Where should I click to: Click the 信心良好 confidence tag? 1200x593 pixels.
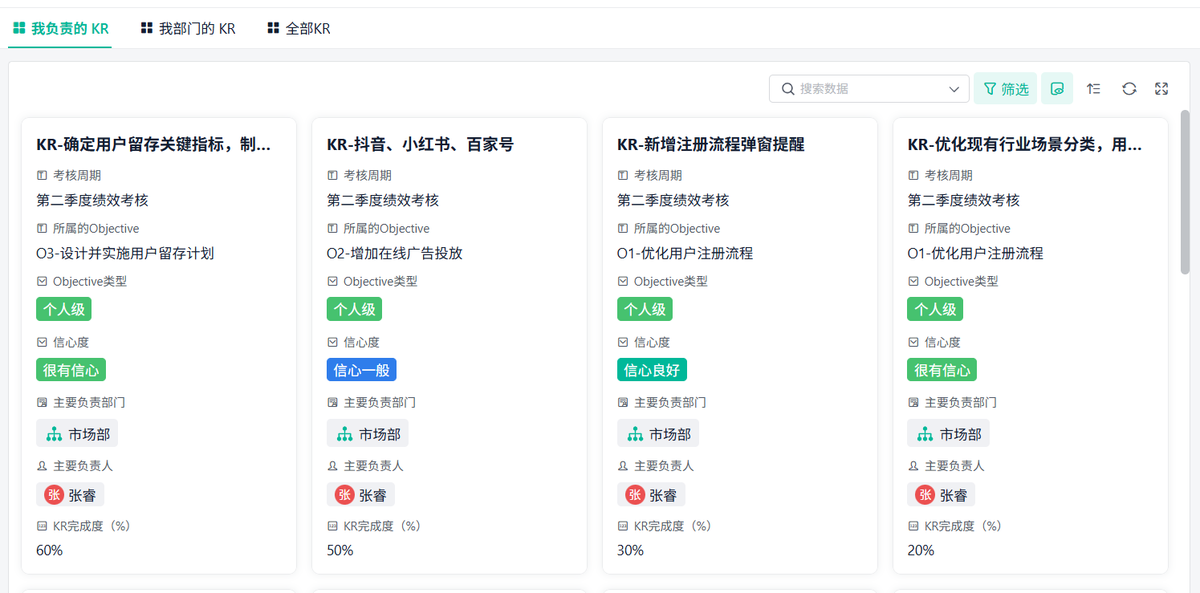click(x=651, y=370)
